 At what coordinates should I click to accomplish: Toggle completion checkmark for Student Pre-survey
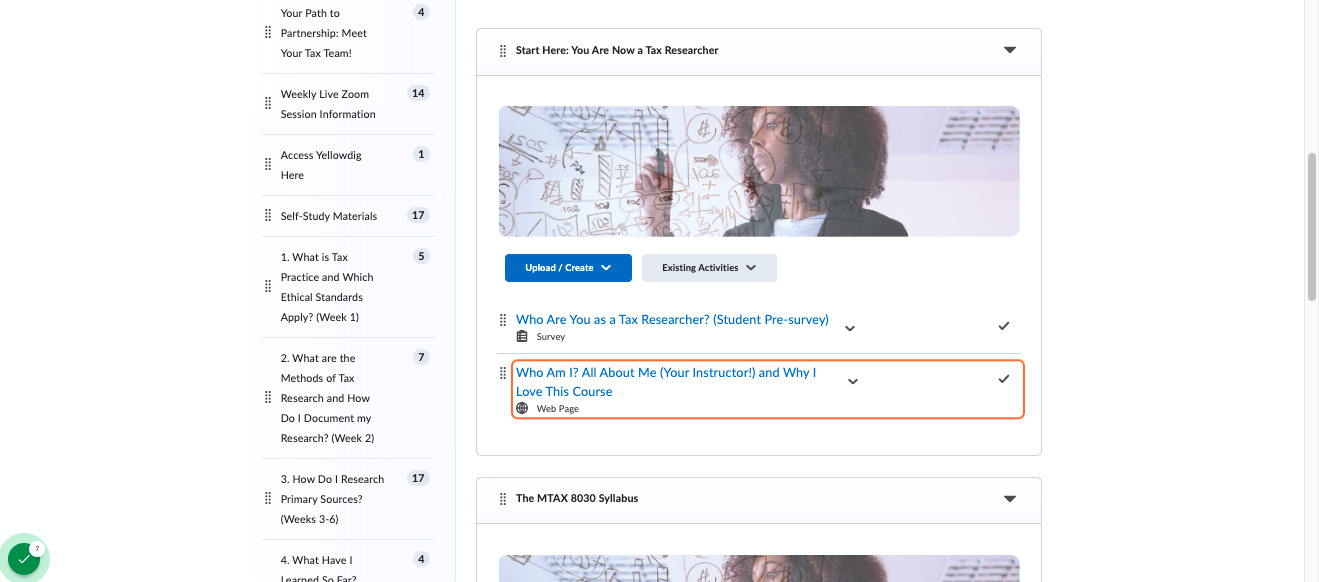[1004, 326]
